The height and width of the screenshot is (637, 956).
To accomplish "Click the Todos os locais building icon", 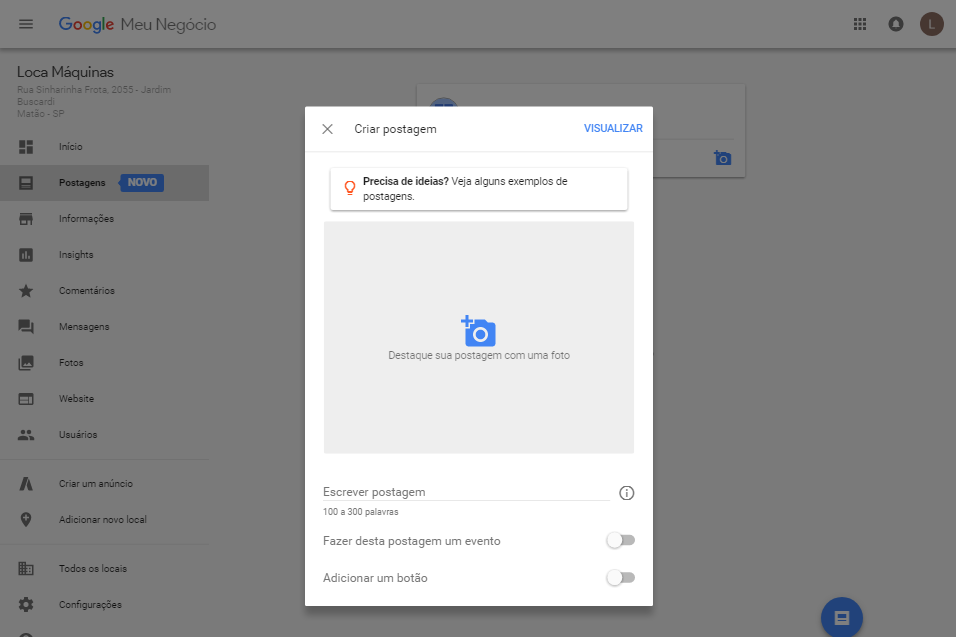I will click(x=26, y=569).
